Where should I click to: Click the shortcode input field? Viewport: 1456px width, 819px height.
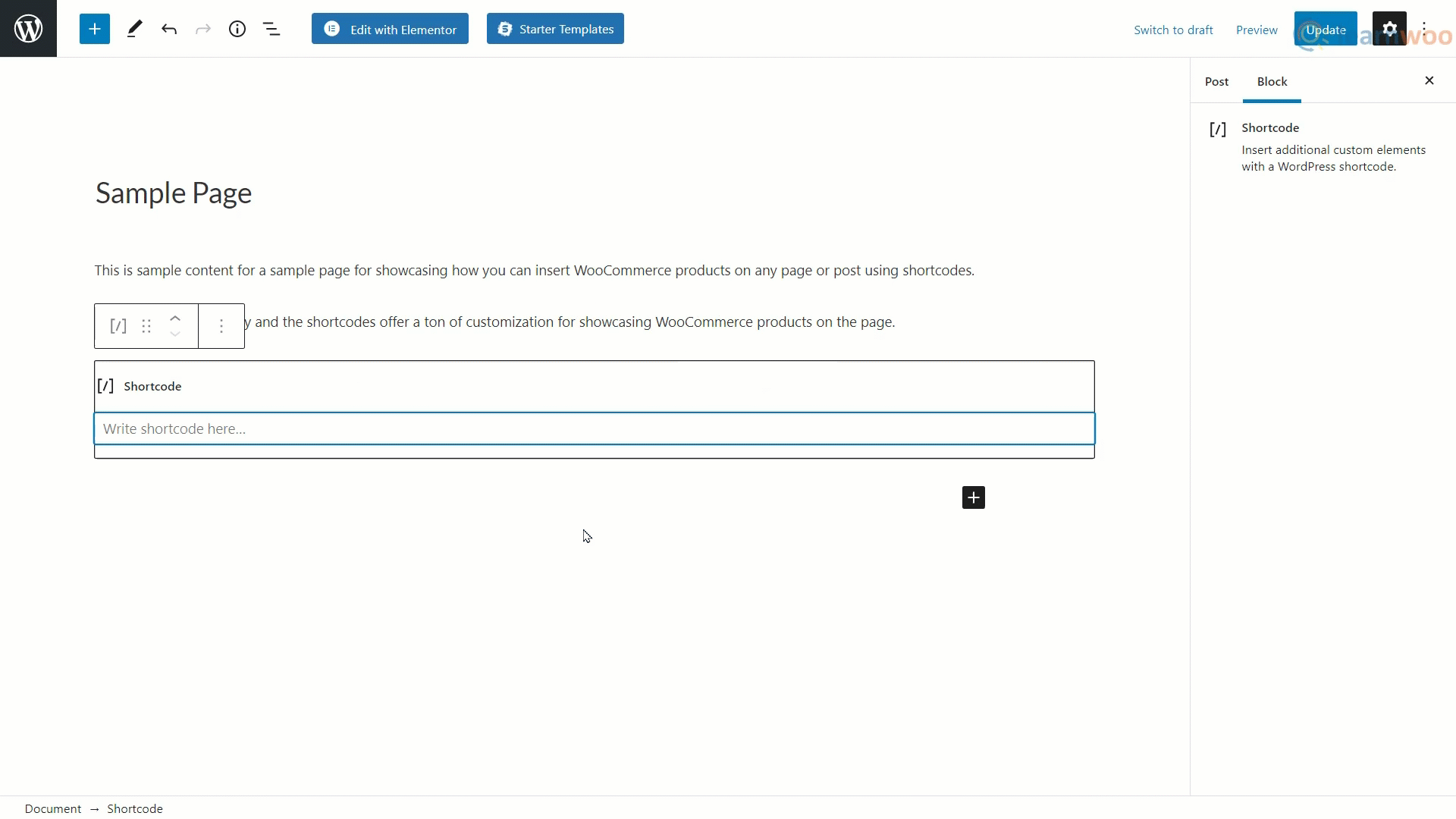pos(595,429)
